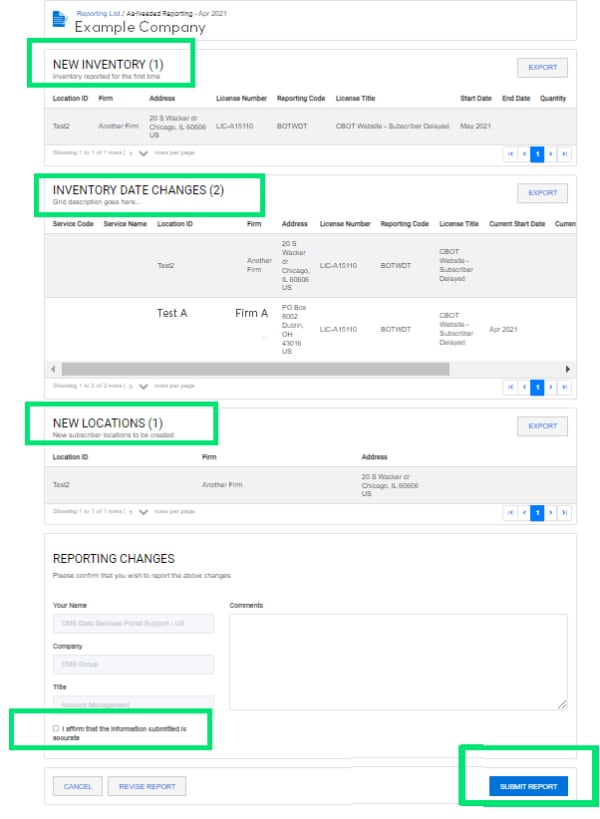Click the Submit Report button
The height and width of the screenshot is (819, 600).
point(528,787)
